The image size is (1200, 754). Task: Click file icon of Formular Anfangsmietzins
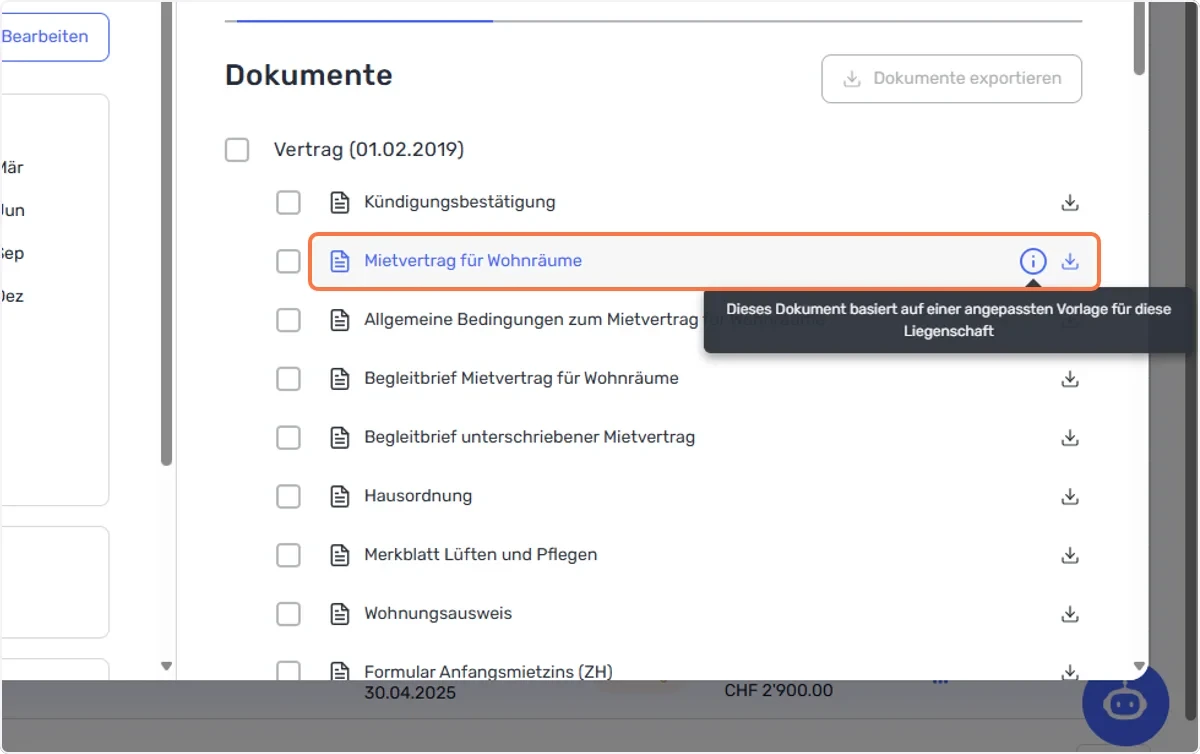tap(340, 671)
